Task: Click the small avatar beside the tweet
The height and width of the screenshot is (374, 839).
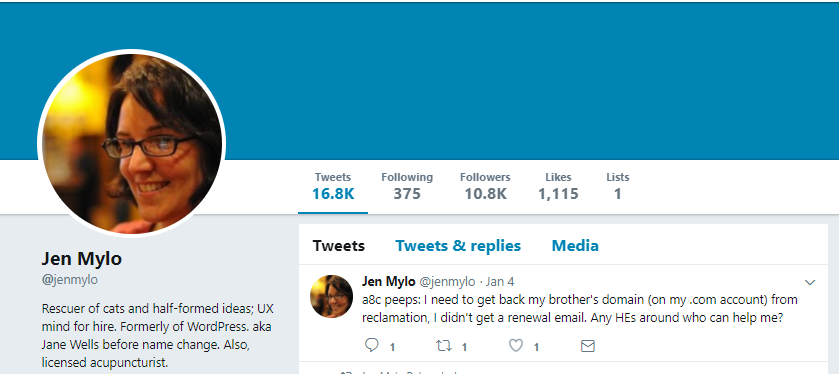Action: pos(332,296)
